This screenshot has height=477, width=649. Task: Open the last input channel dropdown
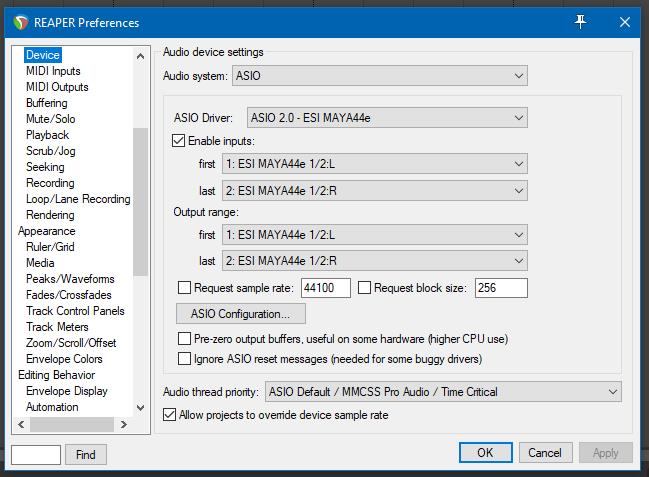click(x=375, y=190)
